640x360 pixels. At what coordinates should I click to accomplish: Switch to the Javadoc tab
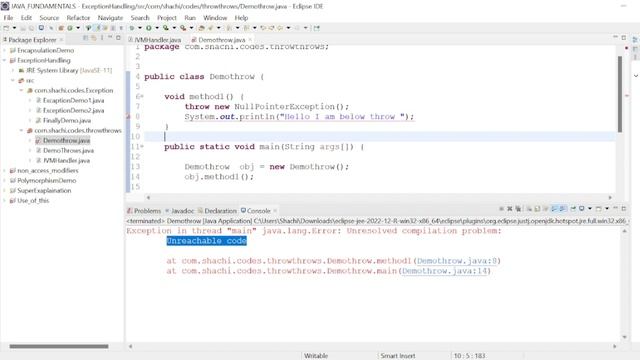[x=180, y=211]
